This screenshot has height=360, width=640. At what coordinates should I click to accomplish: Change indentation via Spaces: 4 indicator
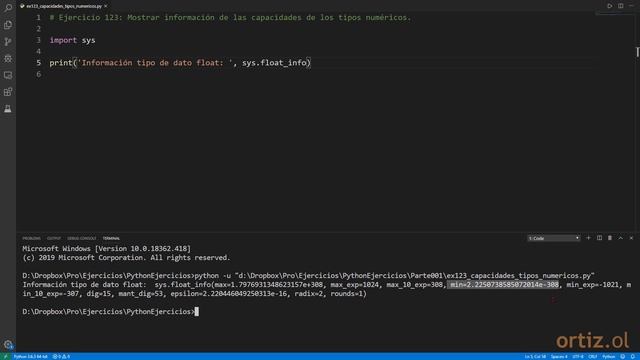click(559, 357)
